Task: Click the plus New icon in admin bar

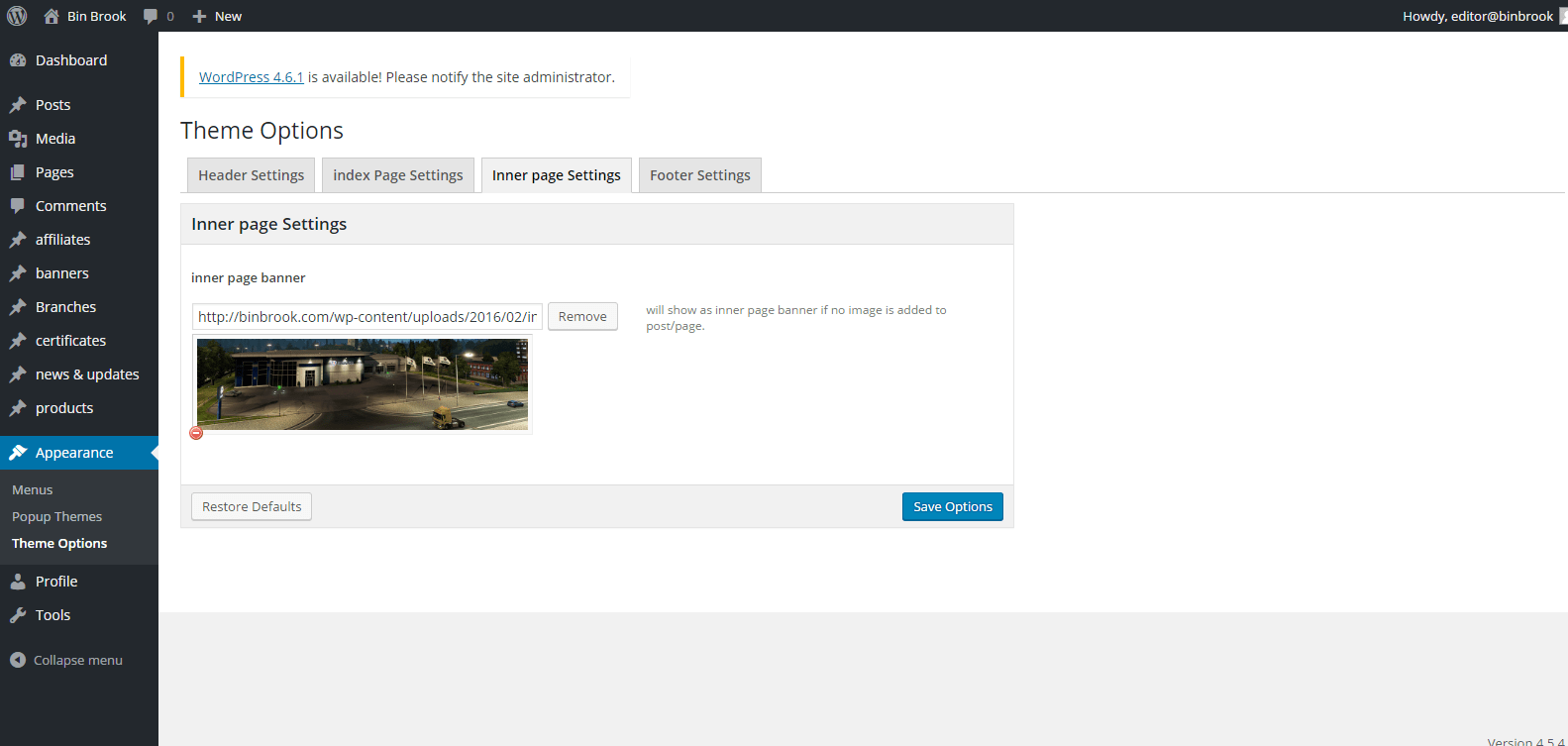Action: pyautogui.click(x=199, y=16)
